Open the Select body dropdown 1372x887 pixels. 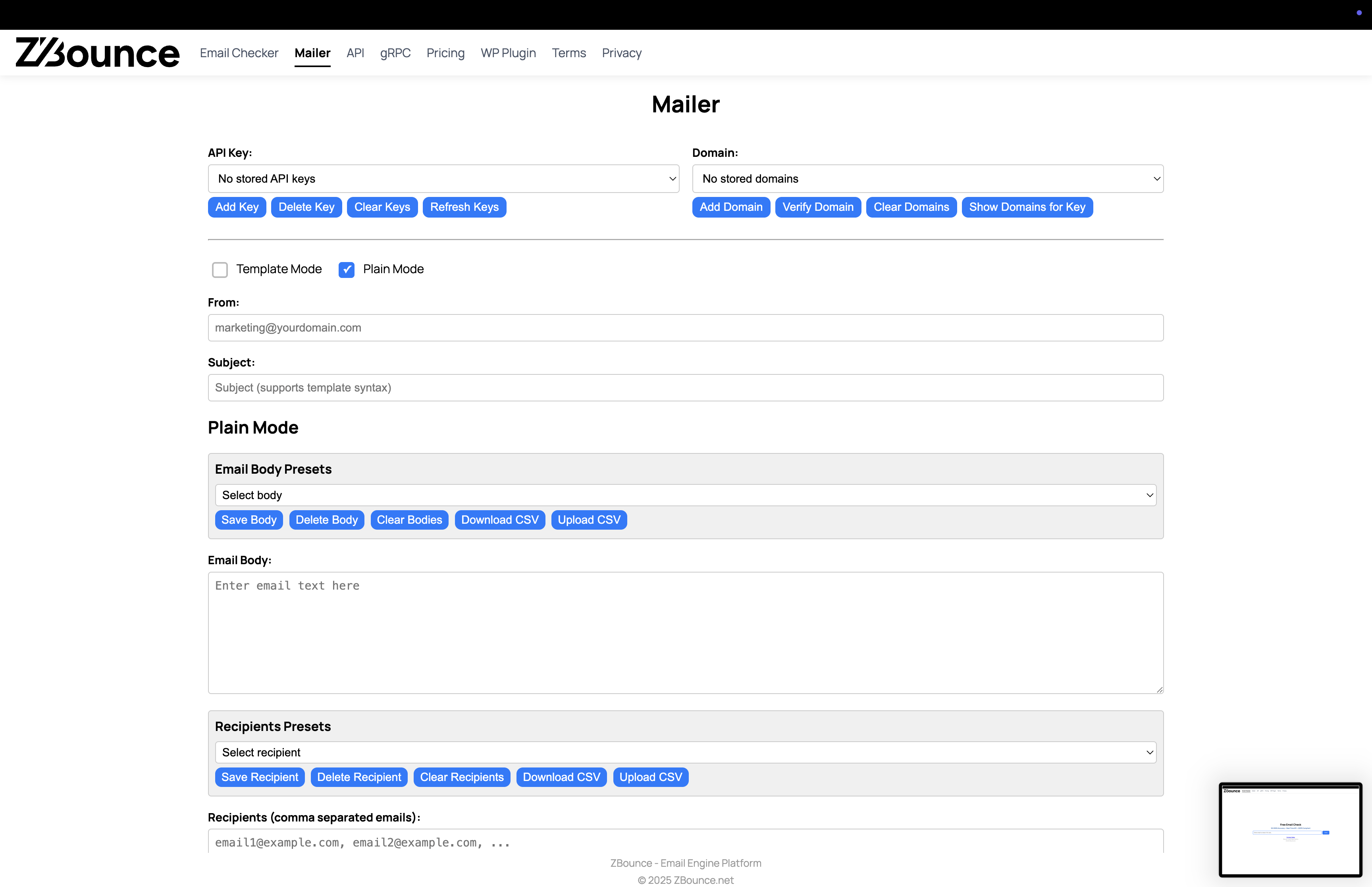point(686,496)
